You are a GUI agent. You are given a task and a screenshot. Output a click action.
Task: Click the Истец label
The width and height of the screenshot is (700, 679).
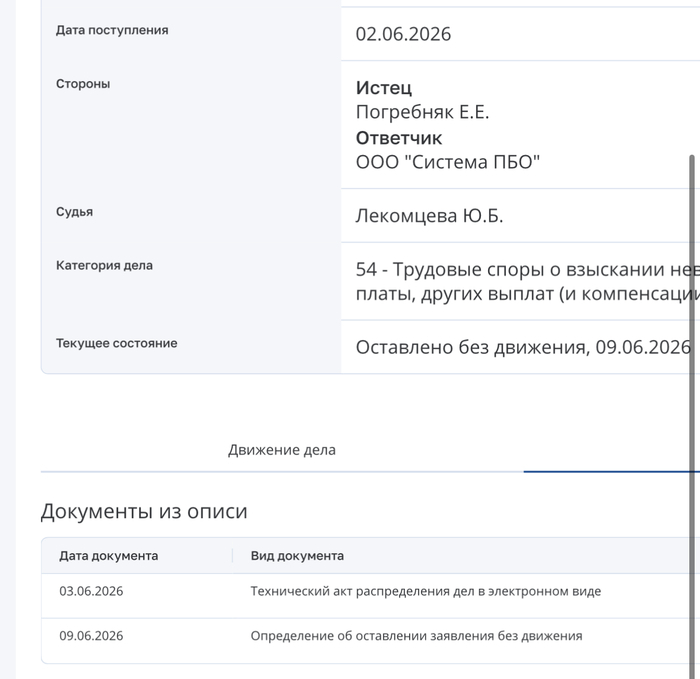coord(383,88)
